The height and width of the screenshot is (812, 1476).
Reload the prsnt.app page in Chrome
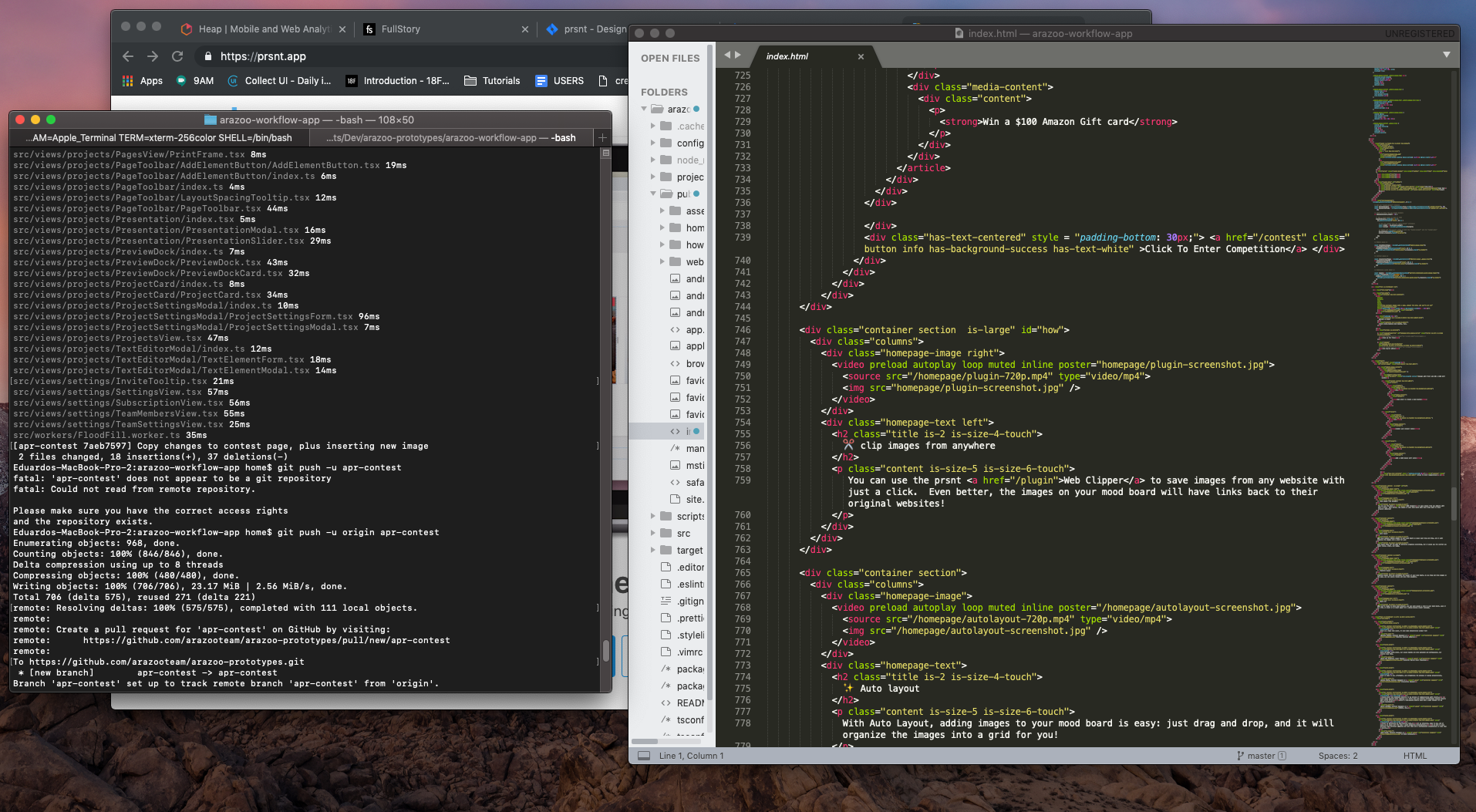coord(177,56)
